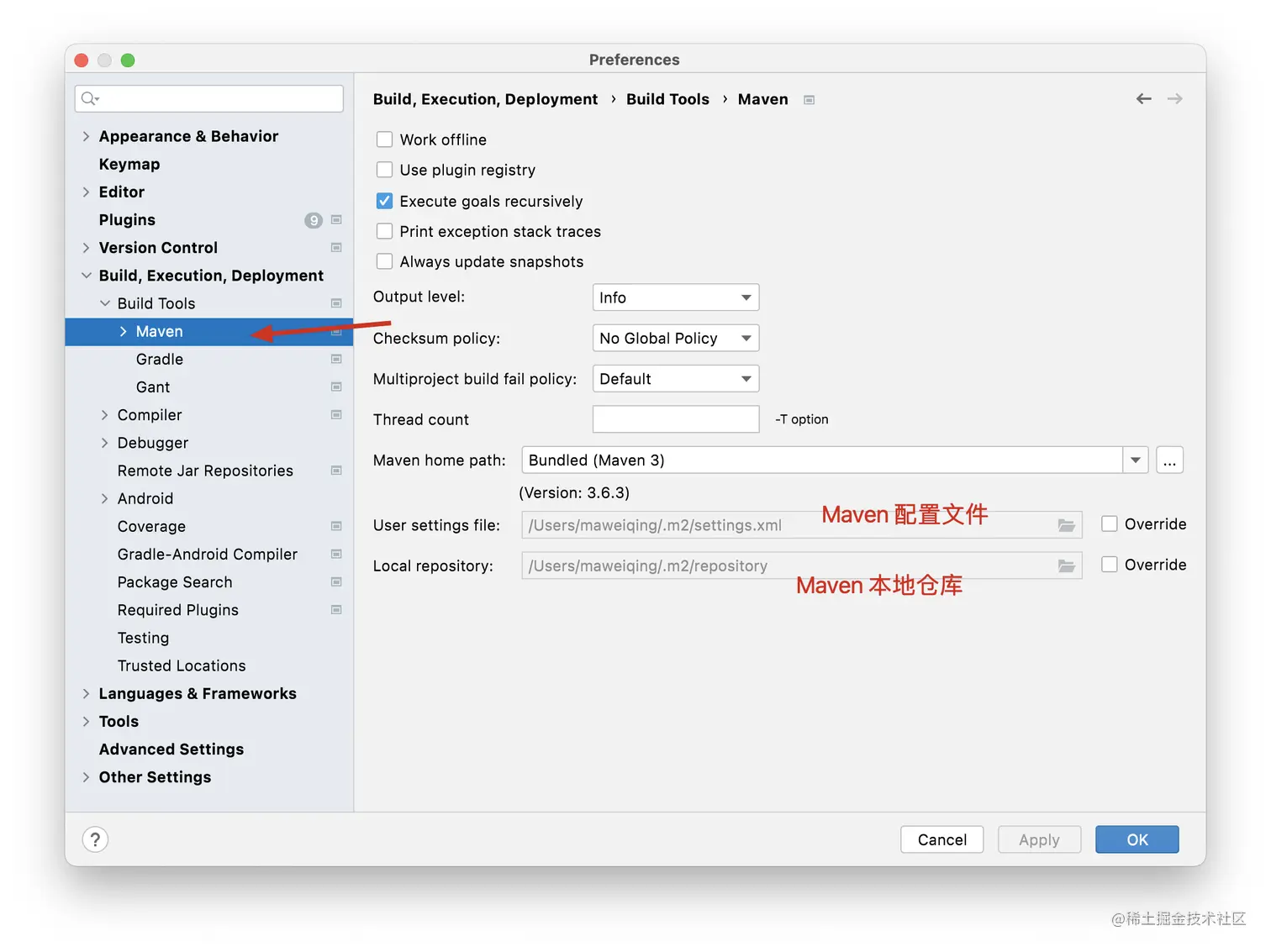The height and width of the screenshot is (952, 1271).
Task: Check the Use plugin registry option
Action: click(384, 170)
